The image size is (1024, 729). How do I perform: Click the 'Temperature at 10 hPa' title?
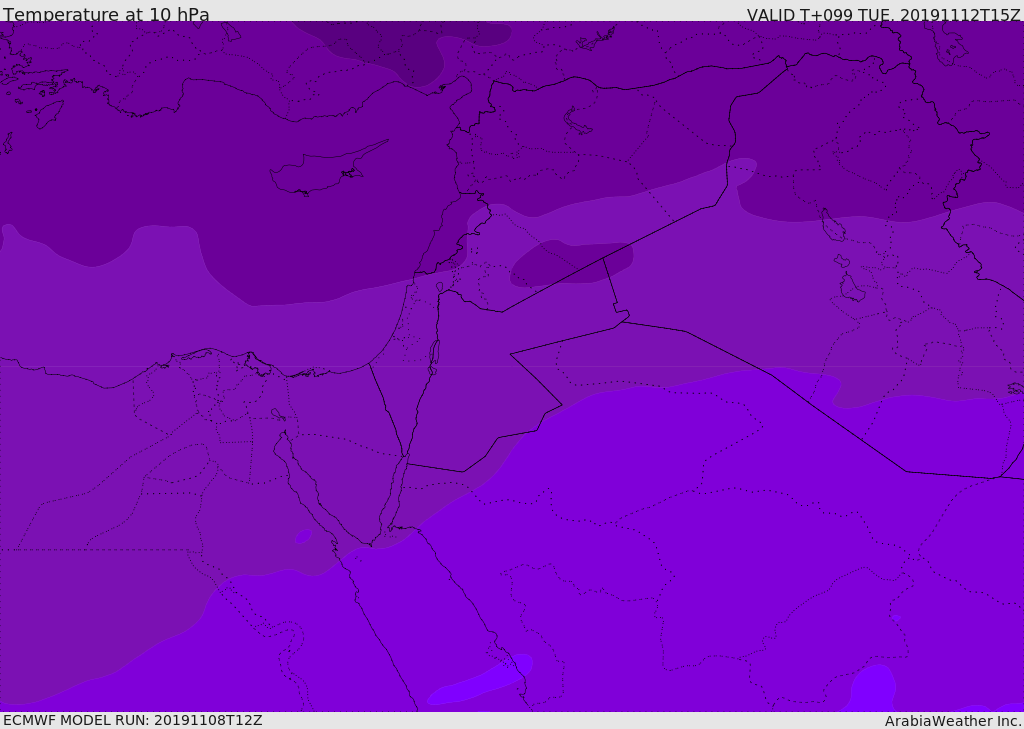click(x=106, y=14)
